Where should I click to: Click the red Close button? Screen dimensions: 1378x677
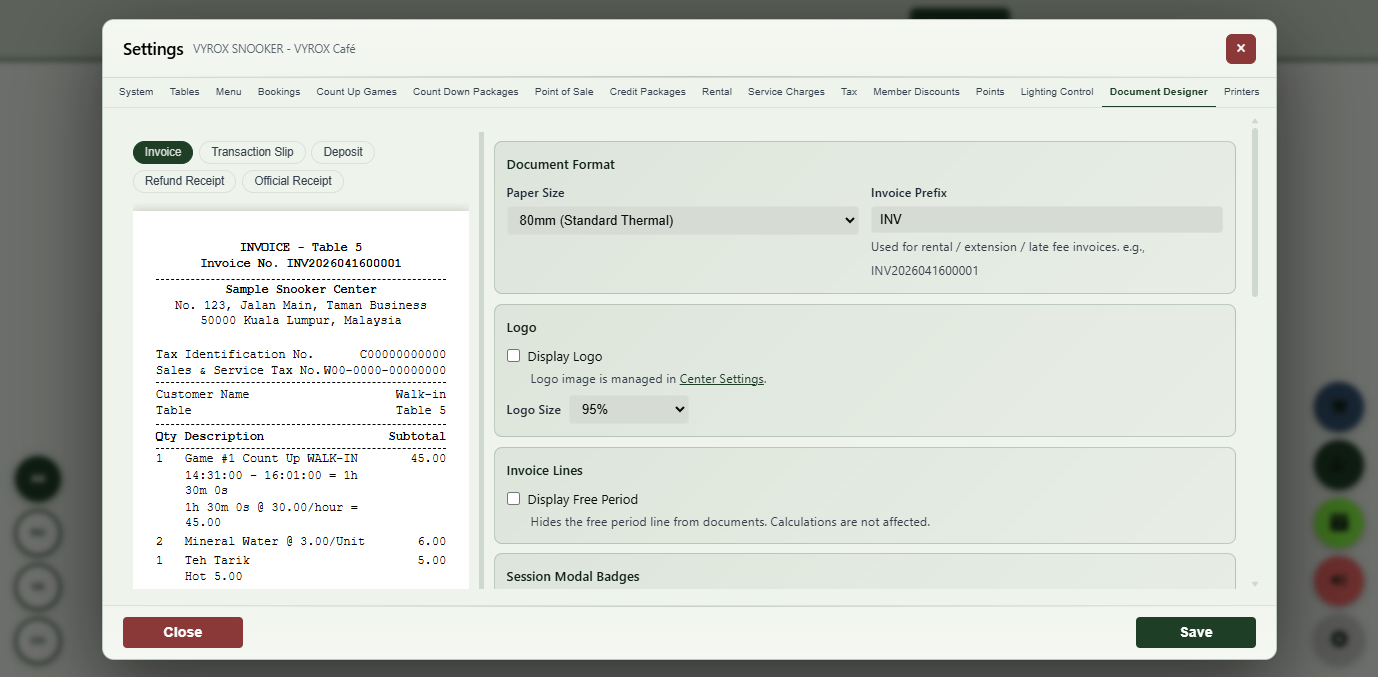(183, 632)
